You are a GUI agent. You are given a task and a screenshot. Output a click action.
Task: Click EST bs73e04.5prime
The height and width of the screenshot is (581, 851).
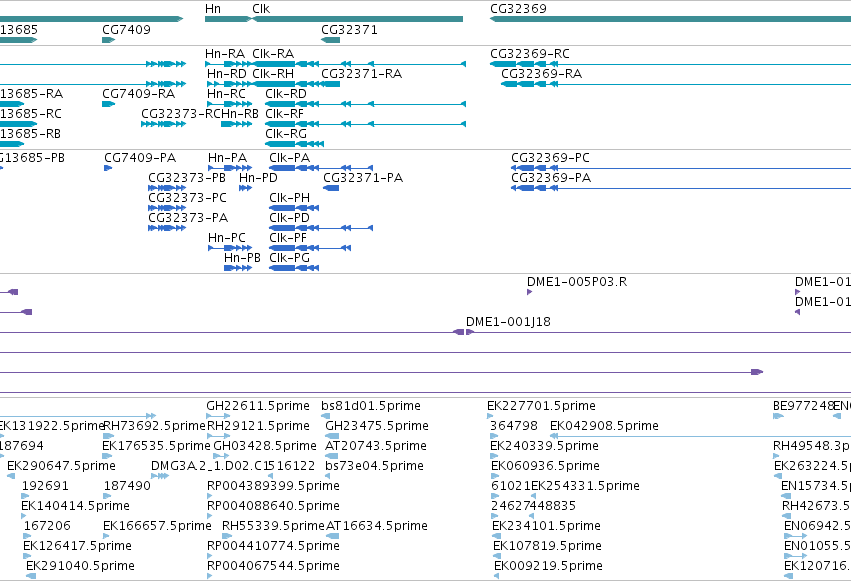click(374, 467)
